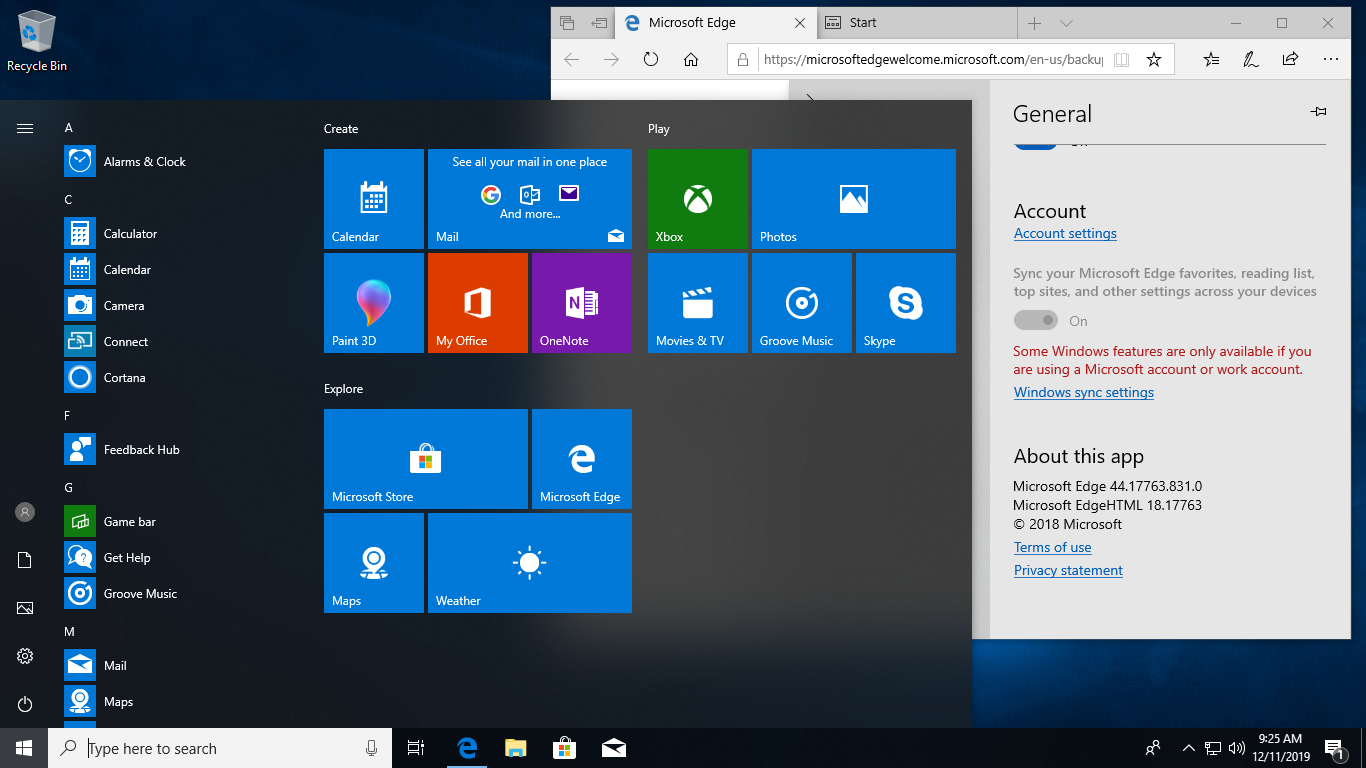Pin the Edge General settings pane
The width and height of the screenshot is (1366, 768).
coord(1319,112)
